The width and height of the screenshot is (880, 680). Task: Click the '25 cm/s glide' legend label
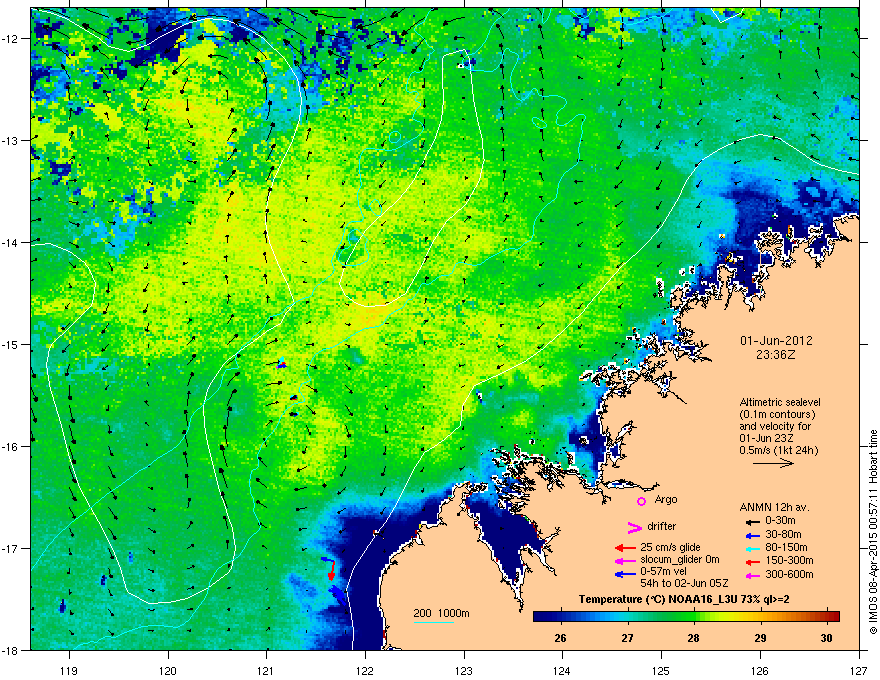(670, 548)
